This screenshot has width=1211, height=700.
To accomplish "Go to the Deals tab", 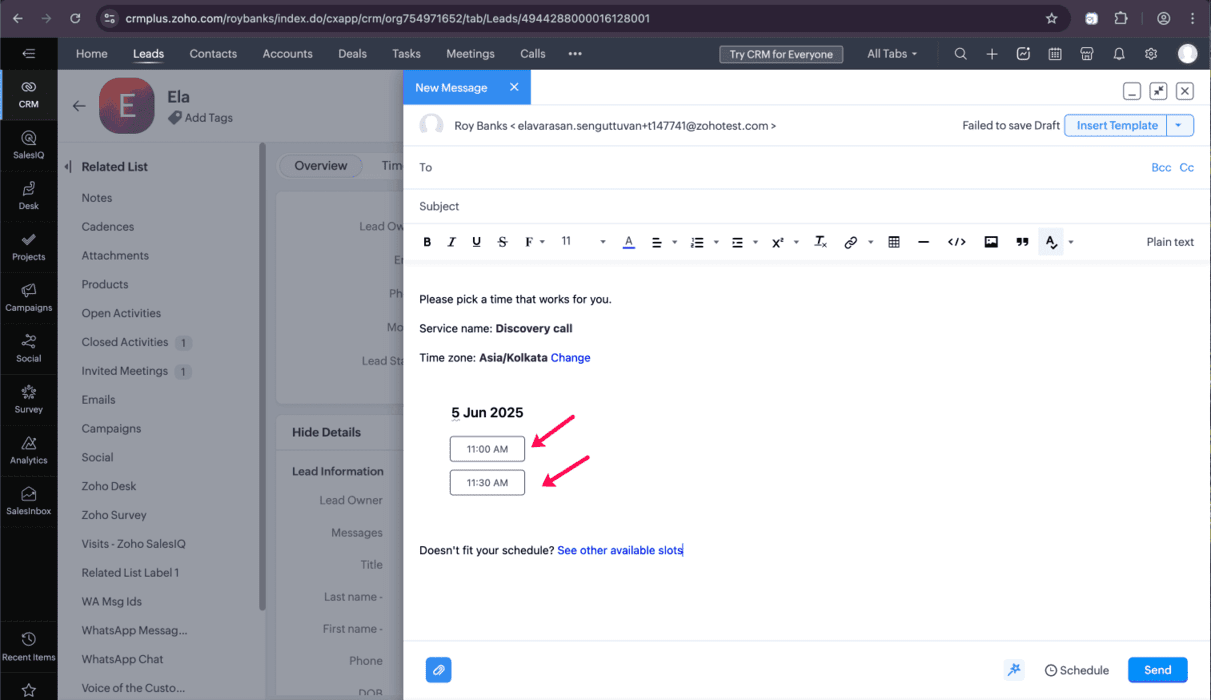I will point(352,54).
